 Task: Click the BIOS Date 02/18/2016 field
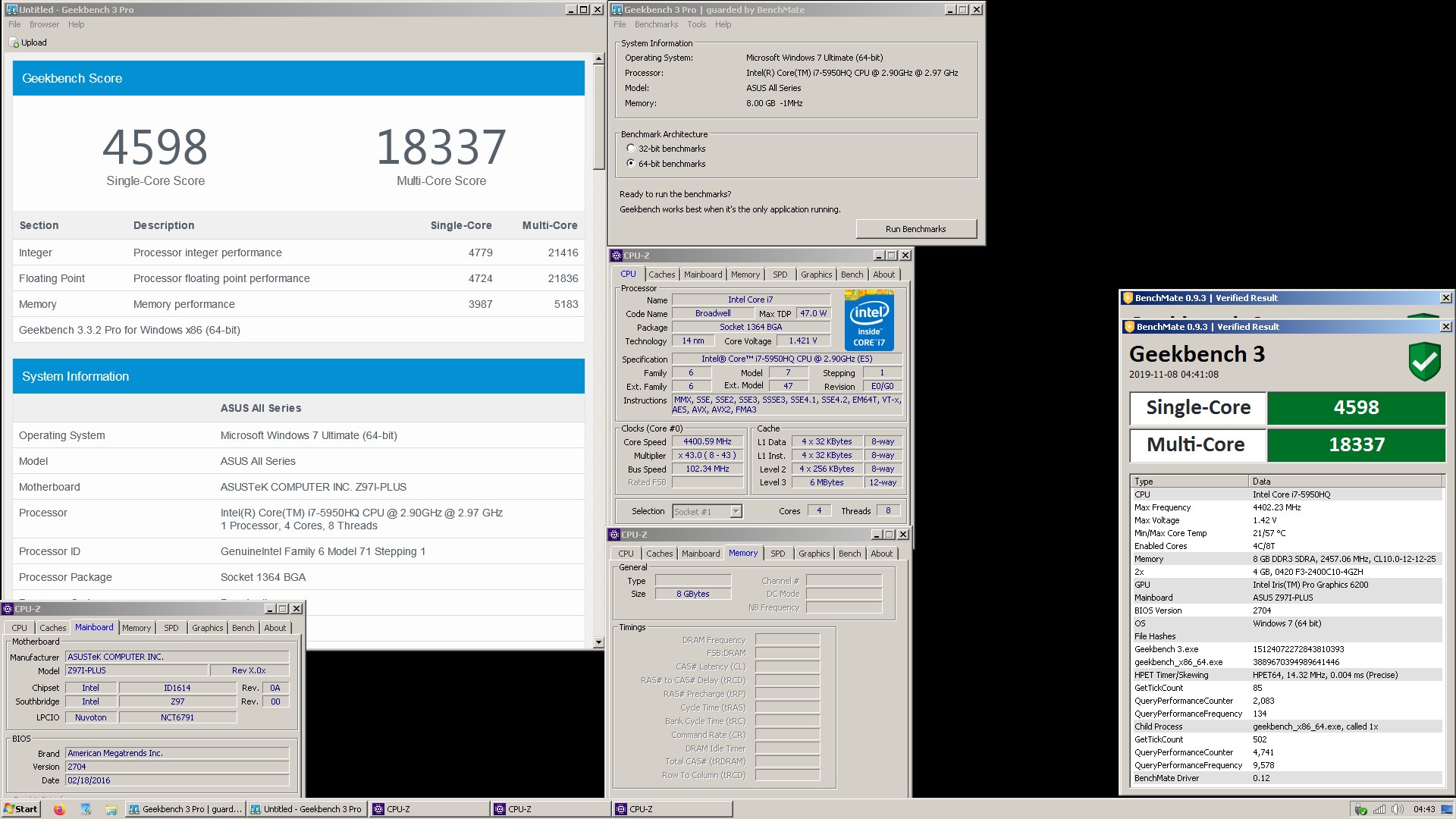pyautogui.click(x=177, y=780)
